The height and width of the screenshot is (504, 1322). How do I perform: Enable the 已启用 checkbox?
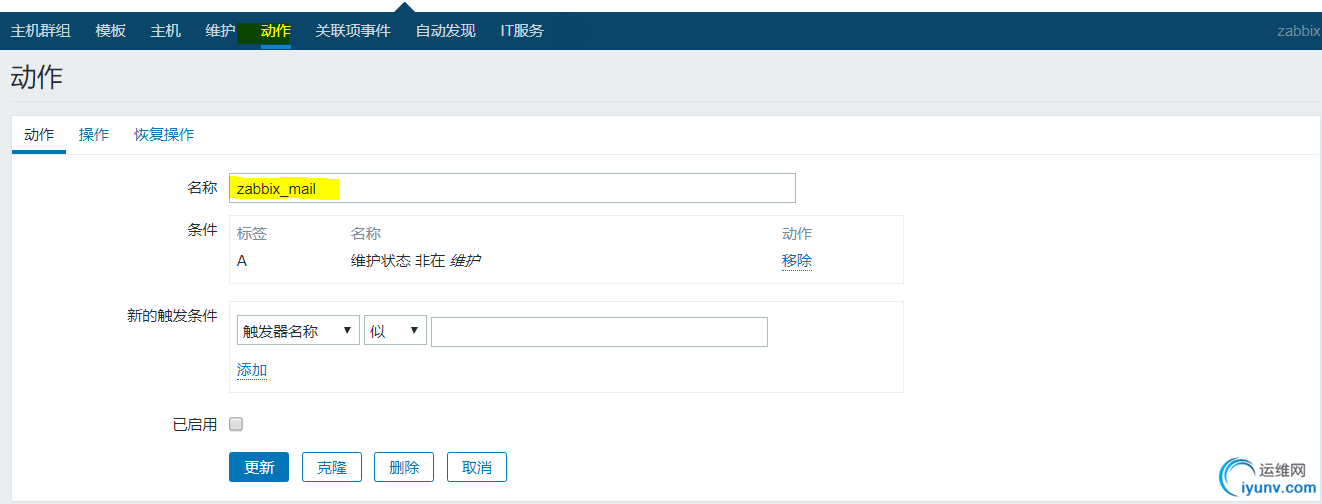coord(236,424)
